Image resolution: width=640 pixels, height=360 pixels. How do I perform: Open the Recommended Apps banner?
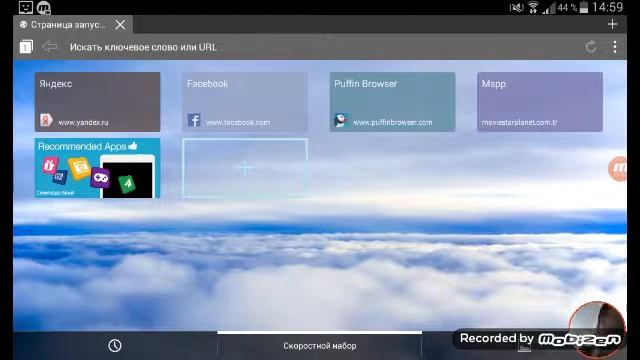coord(98,168)
